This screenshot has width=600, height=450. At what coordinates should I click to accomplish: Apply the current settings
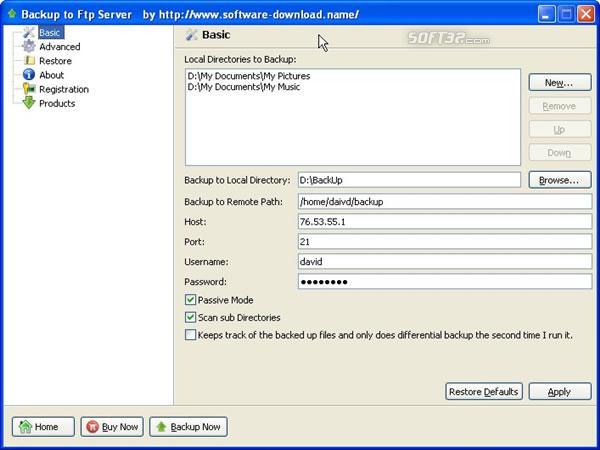[560, 391]
